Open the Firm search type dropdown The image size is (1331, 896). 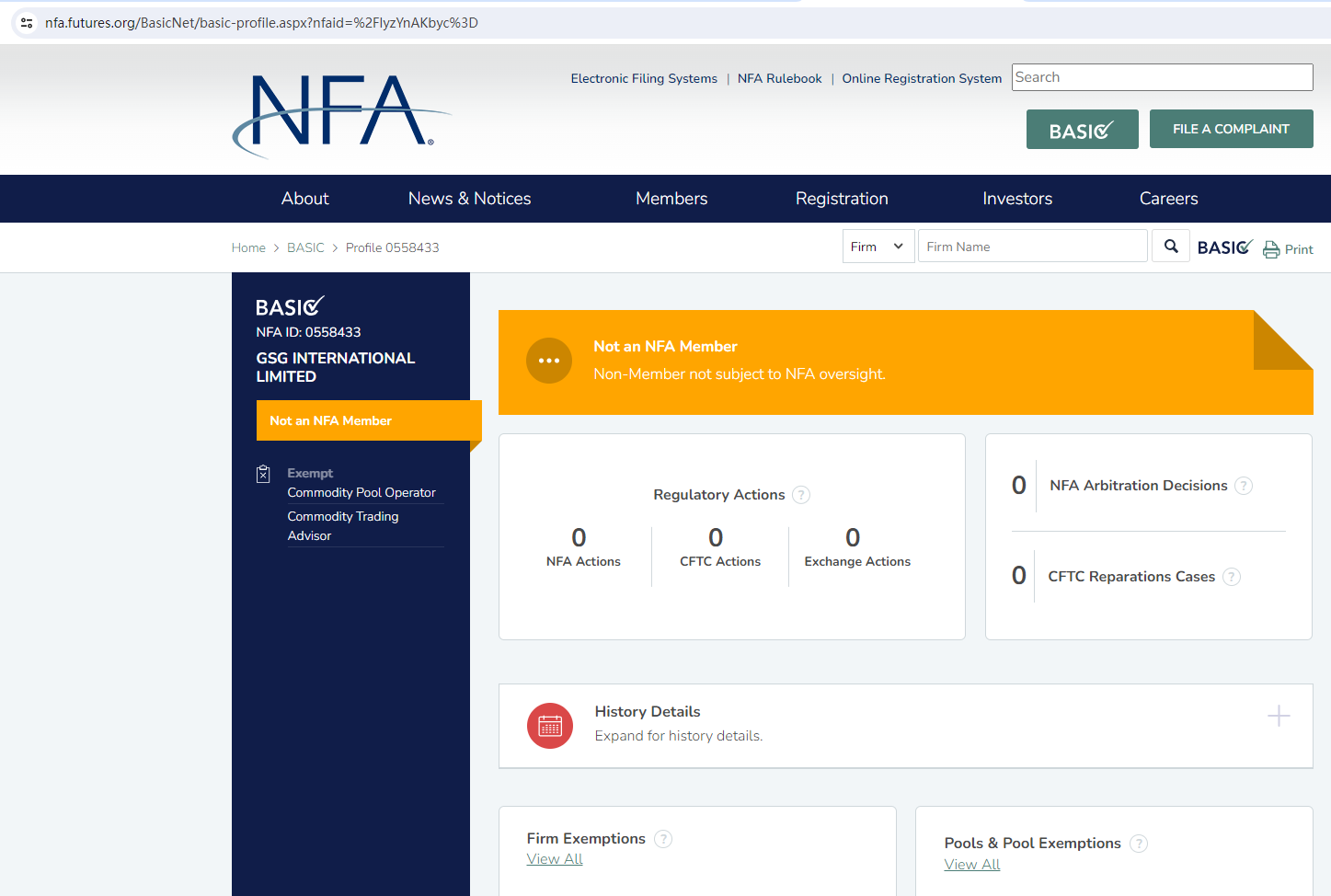point(878,247)
